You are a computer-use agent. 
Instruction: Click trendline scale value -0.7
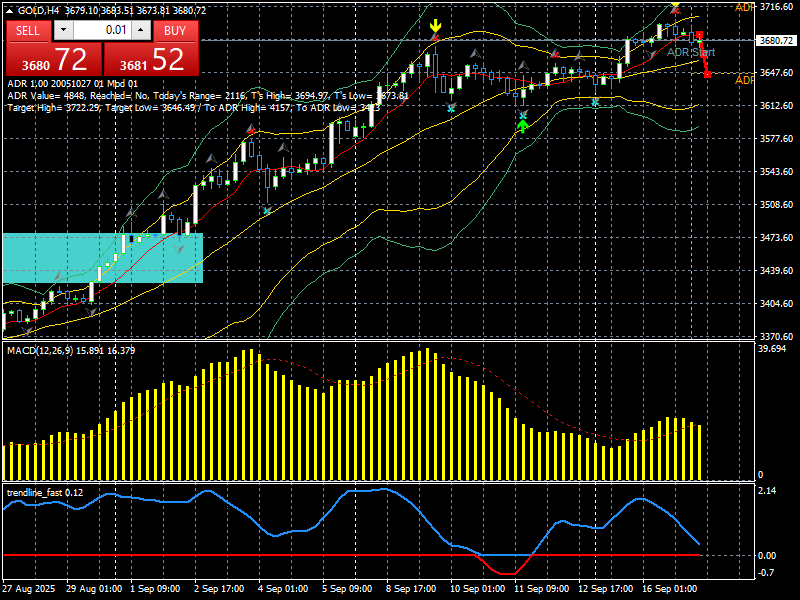click(x=767, y=573)
